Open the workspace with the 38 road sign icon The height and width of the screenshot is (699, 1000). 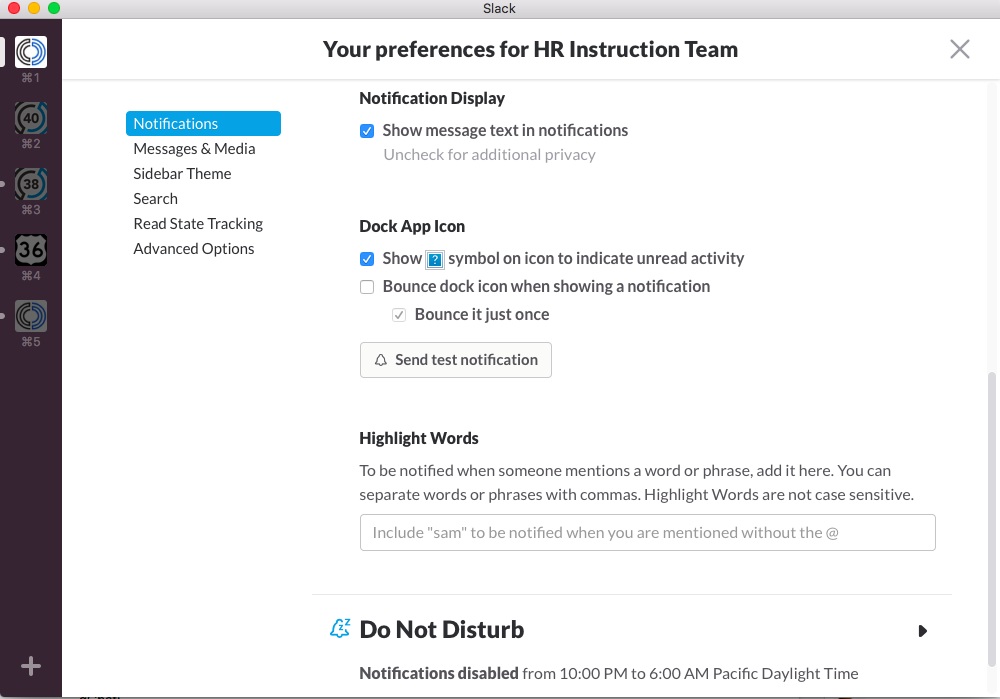(x=31, y=184)
